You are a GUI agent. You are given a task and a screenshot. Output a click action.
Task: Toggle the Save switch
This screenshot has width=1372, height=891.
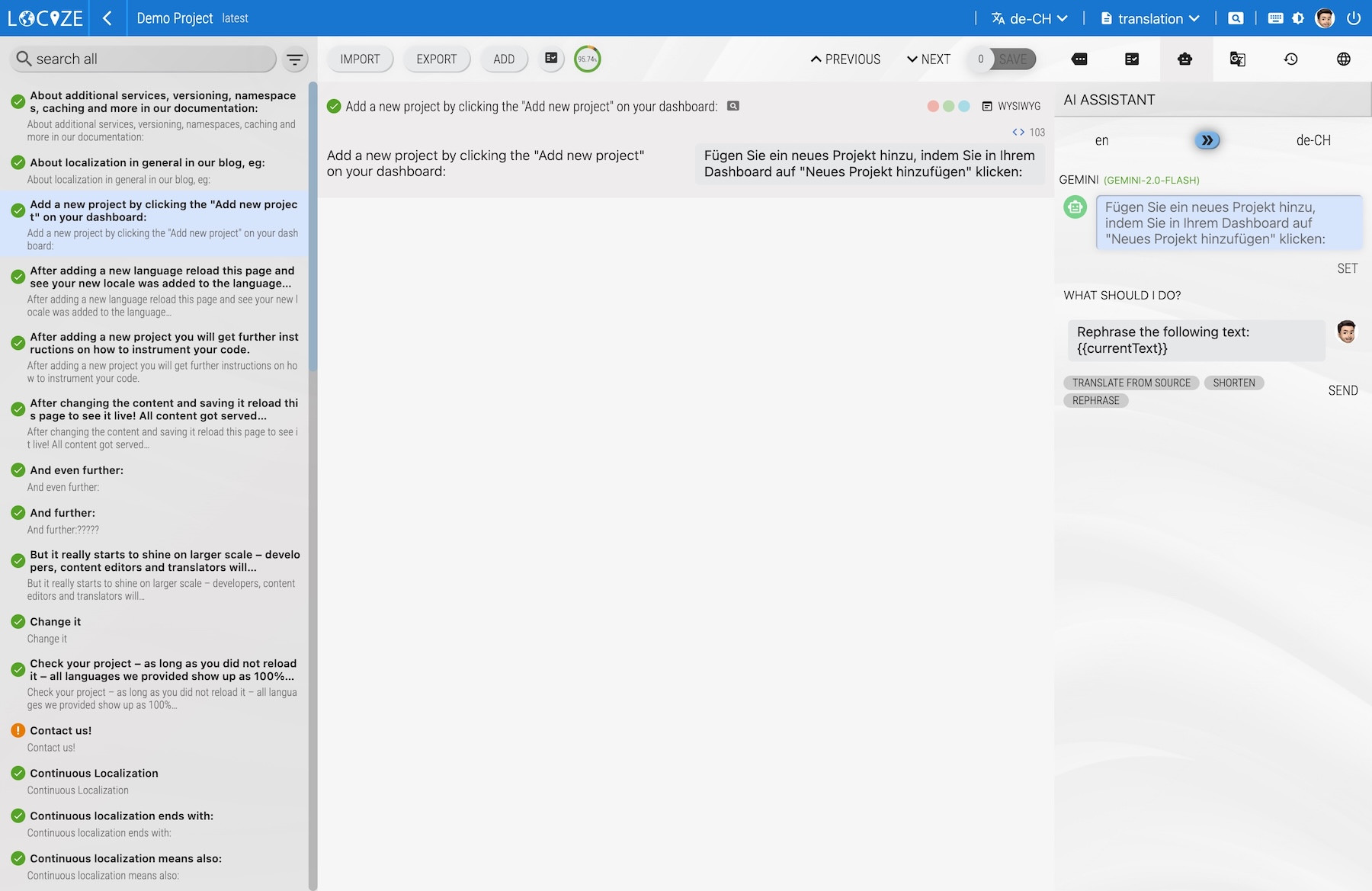point(1002,59)
